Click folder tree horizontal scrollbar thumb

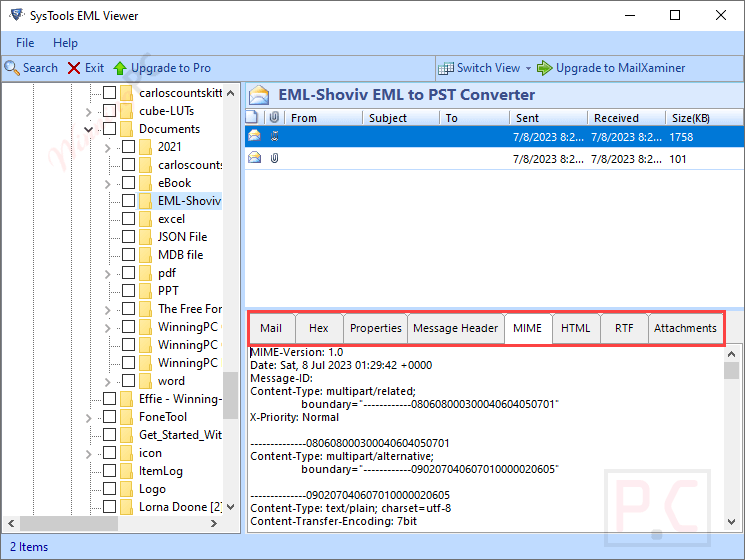tap(68, 523)
